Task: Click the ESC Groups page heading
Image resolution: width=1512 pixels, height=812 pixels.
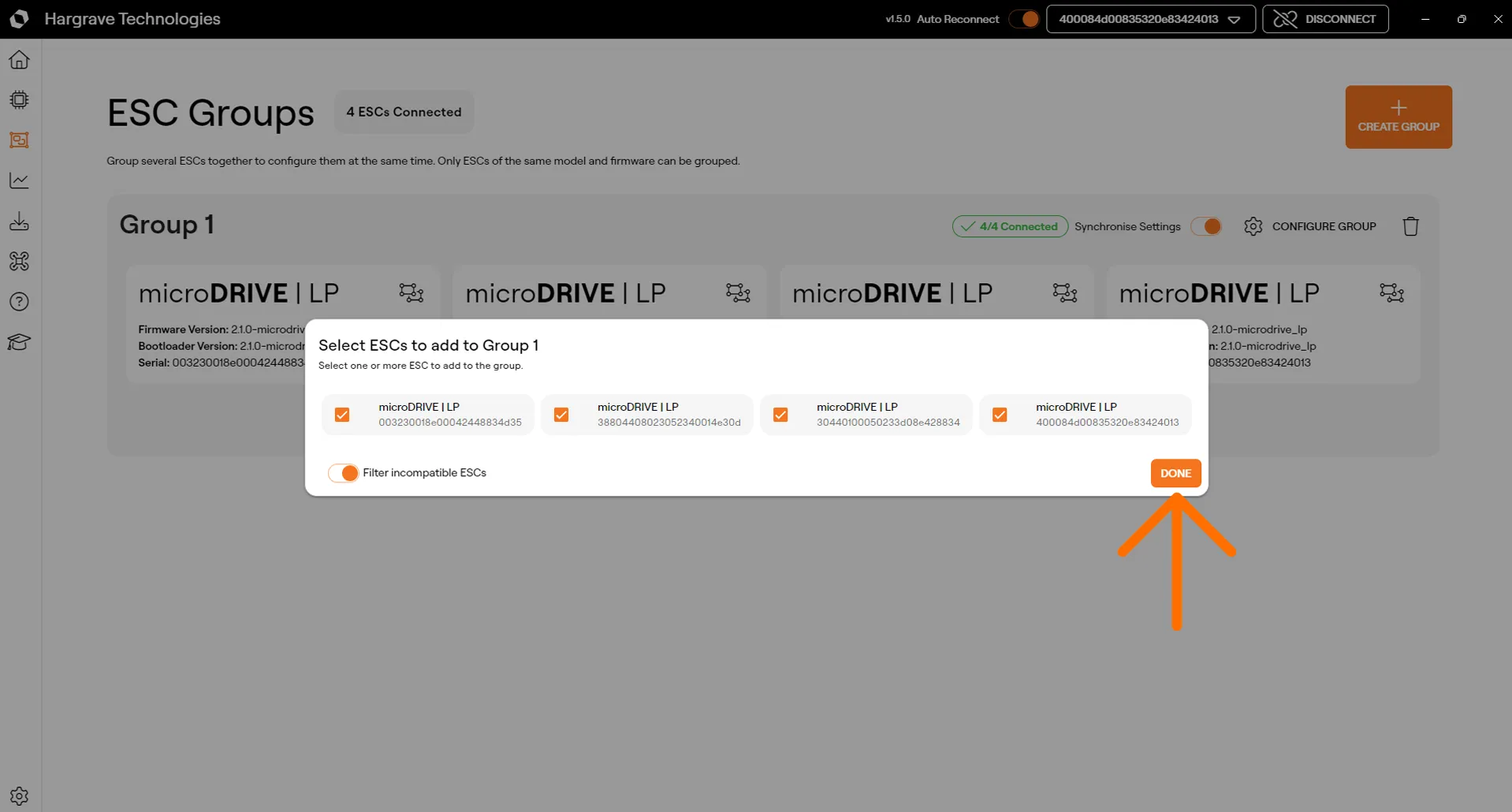Action: pos(210,113)
